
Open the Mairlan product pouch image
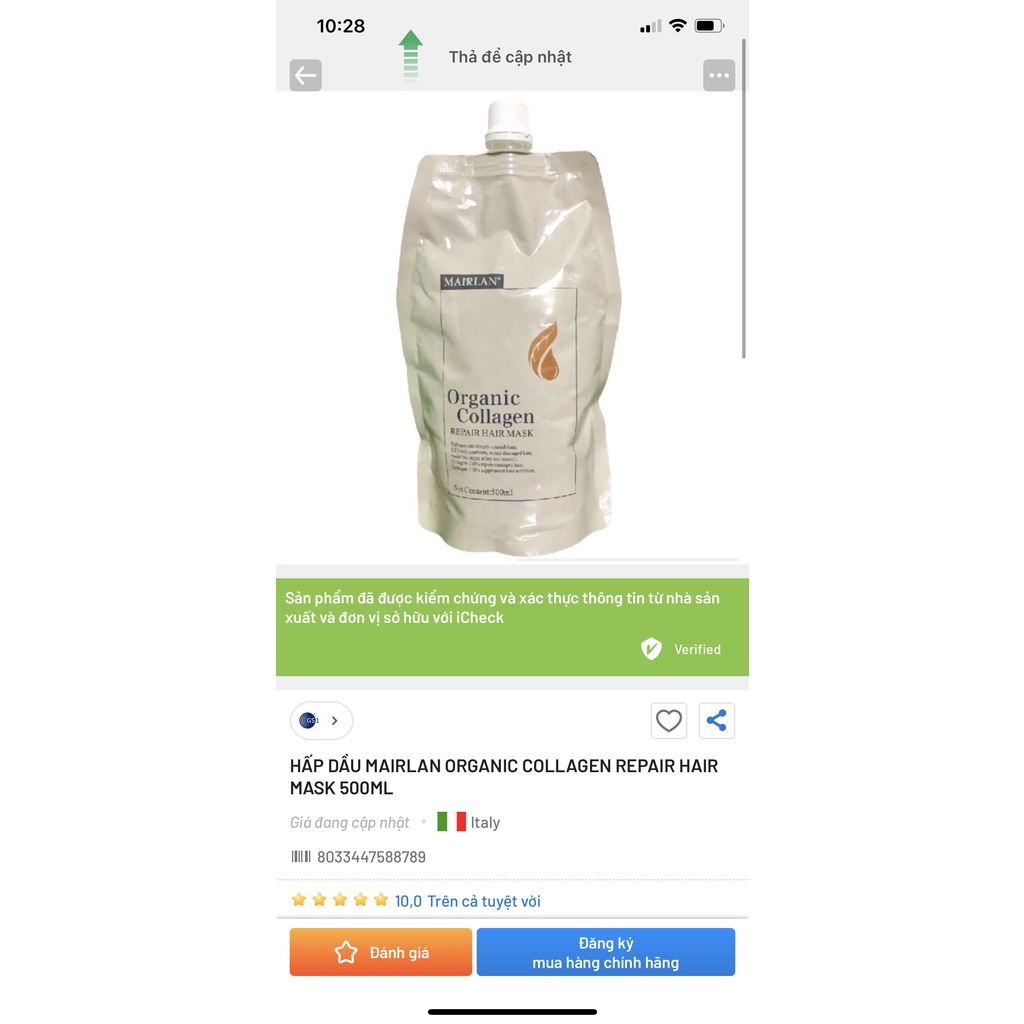pos(509,328)
